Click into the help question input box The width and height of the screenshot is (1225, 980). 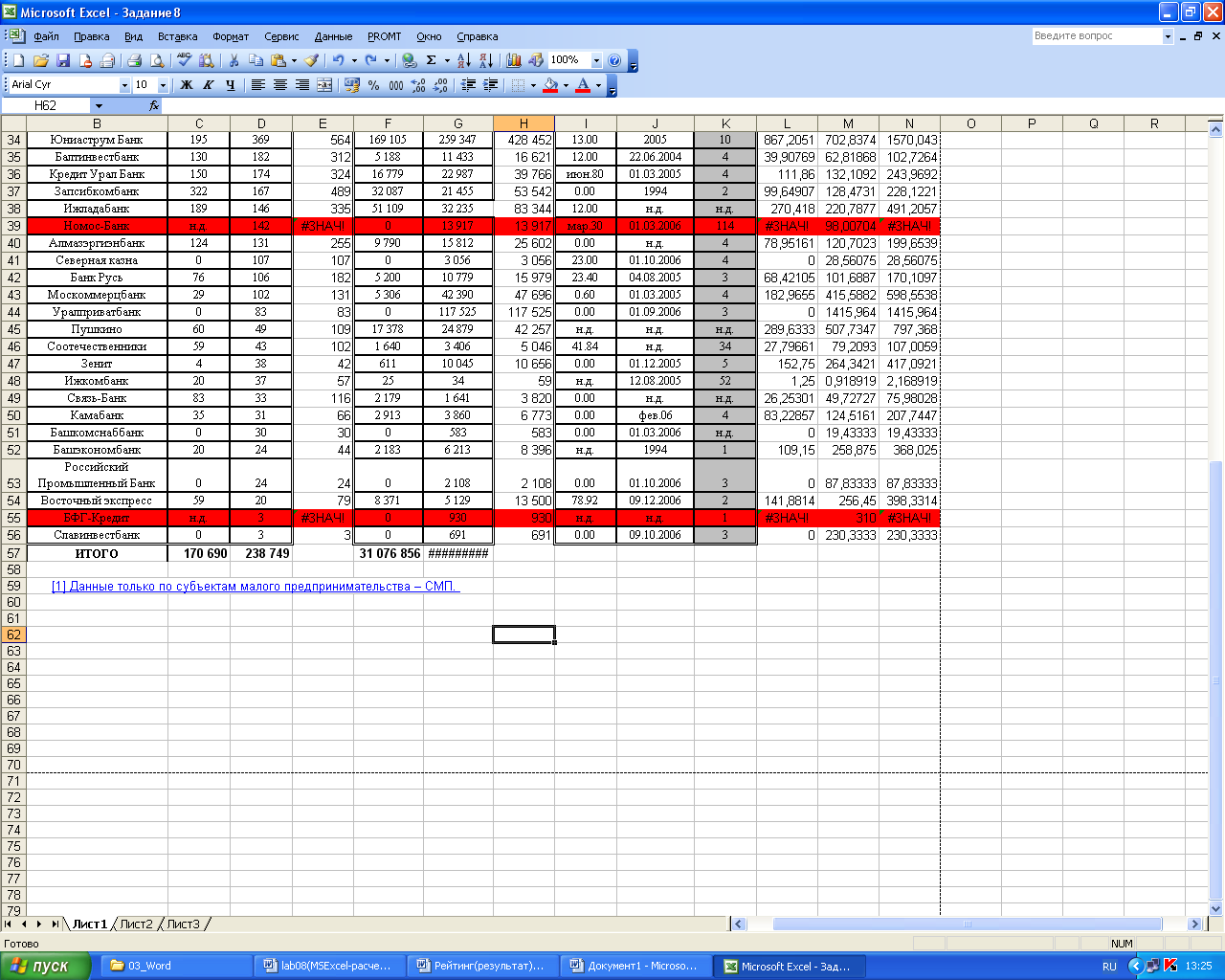pyautogui.click(x=1097, y=36)
